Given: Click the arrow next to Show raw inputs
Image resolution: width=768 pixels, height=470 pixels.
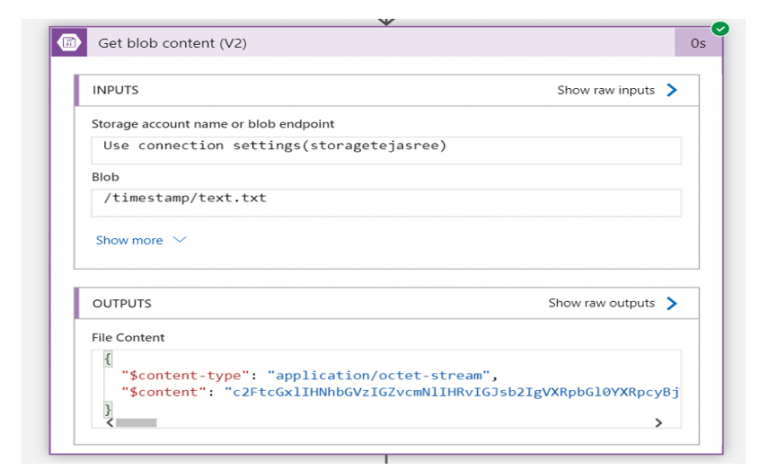Looking at the screenshot, I should coord(672,90).
